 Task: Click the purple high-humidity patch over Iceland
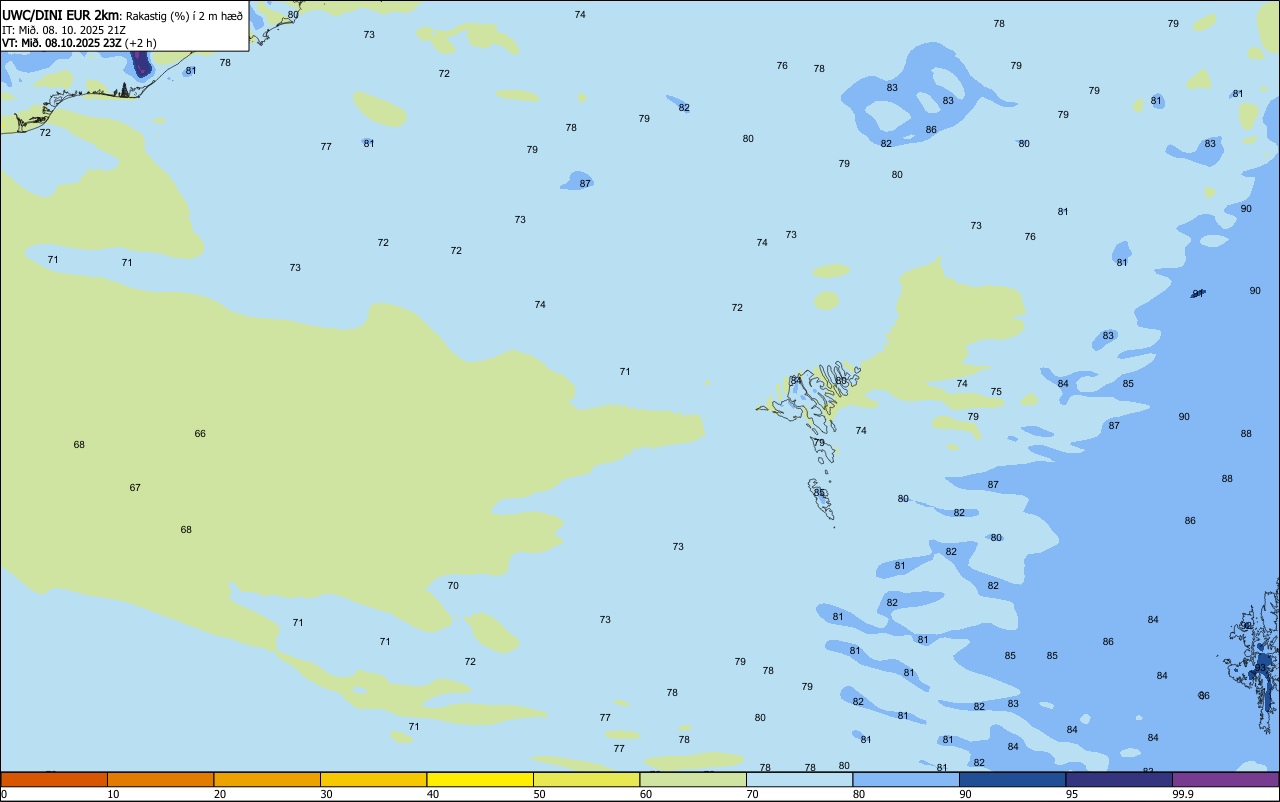[x=141, y=65]
